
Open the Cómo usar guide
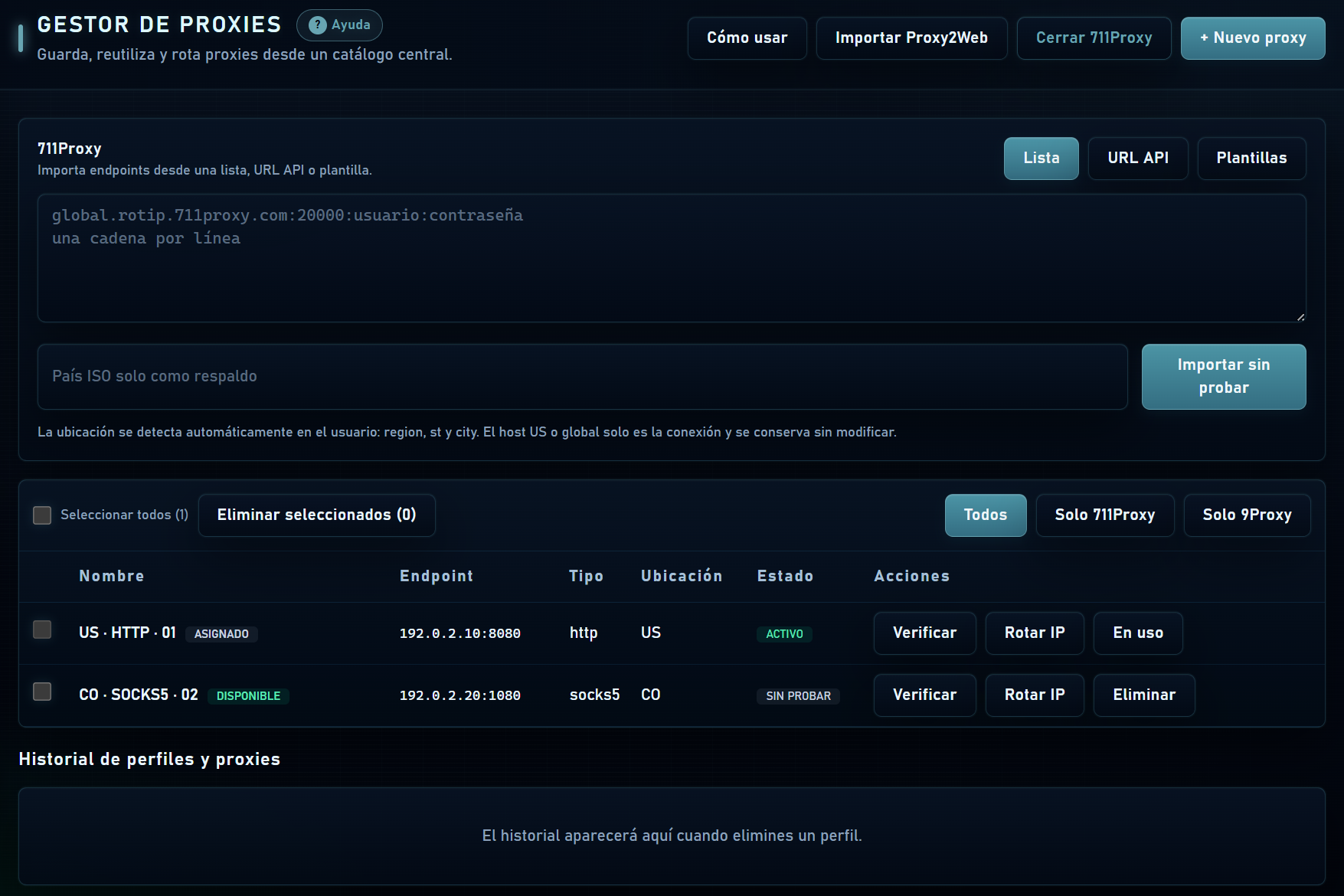(x=747, y=38)
